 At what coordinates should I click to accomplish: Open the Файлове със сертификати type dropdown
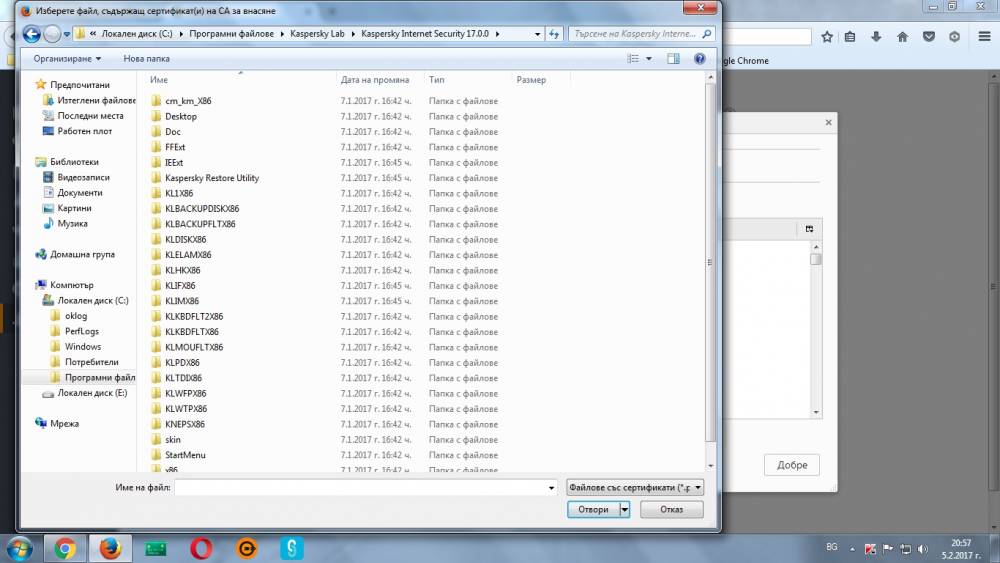click(x=635, y=487)
